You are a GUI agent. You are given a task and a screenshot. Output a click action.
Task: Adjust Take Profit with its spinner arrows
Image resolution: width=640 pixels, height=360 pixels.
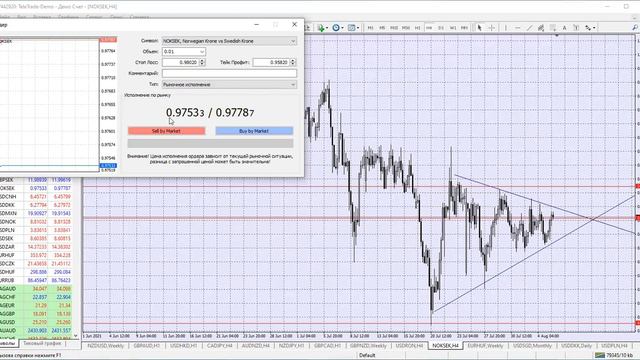tap(293, 62)
